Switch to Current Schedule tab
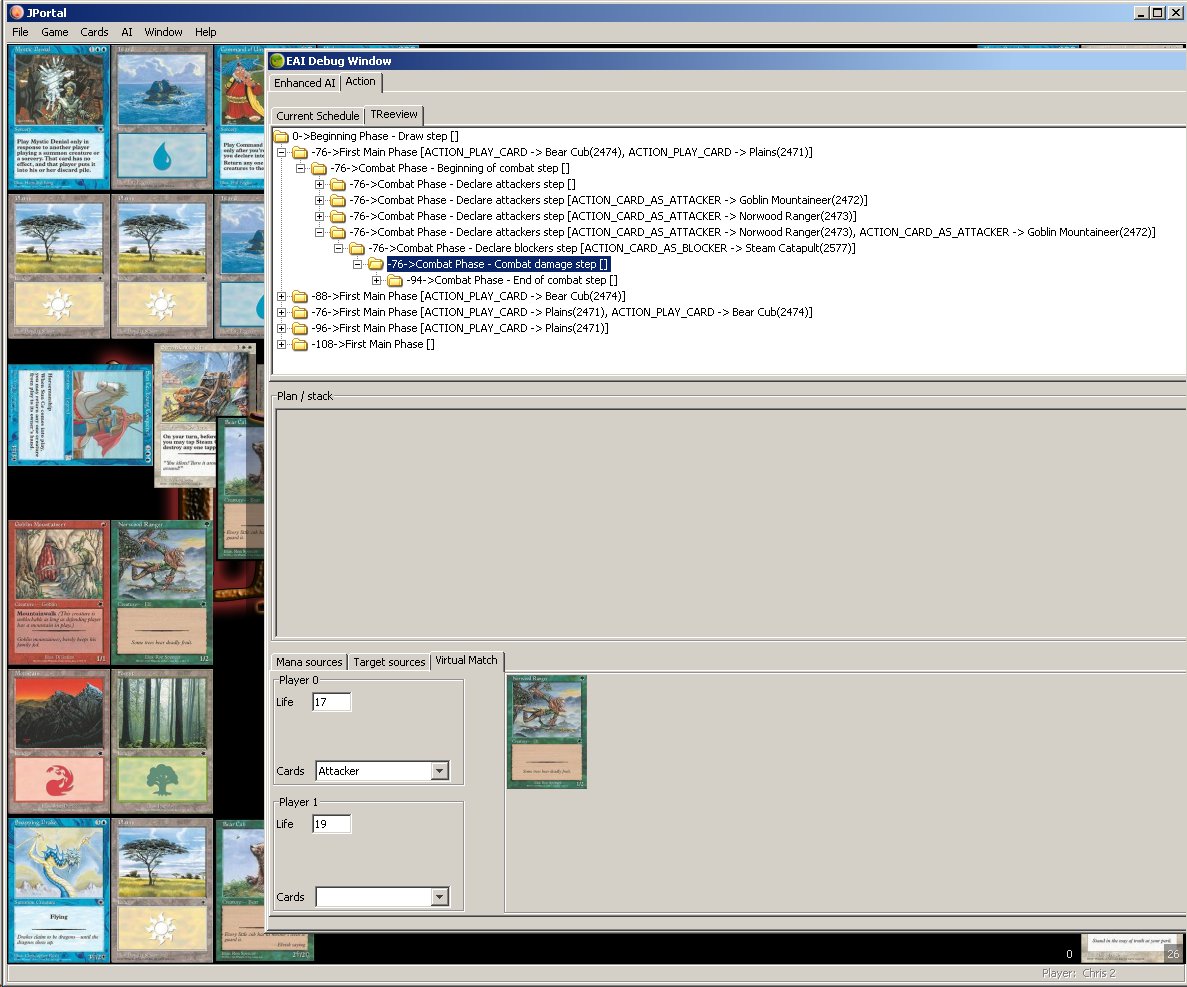The image size is (1187, 987). [317, 116]
